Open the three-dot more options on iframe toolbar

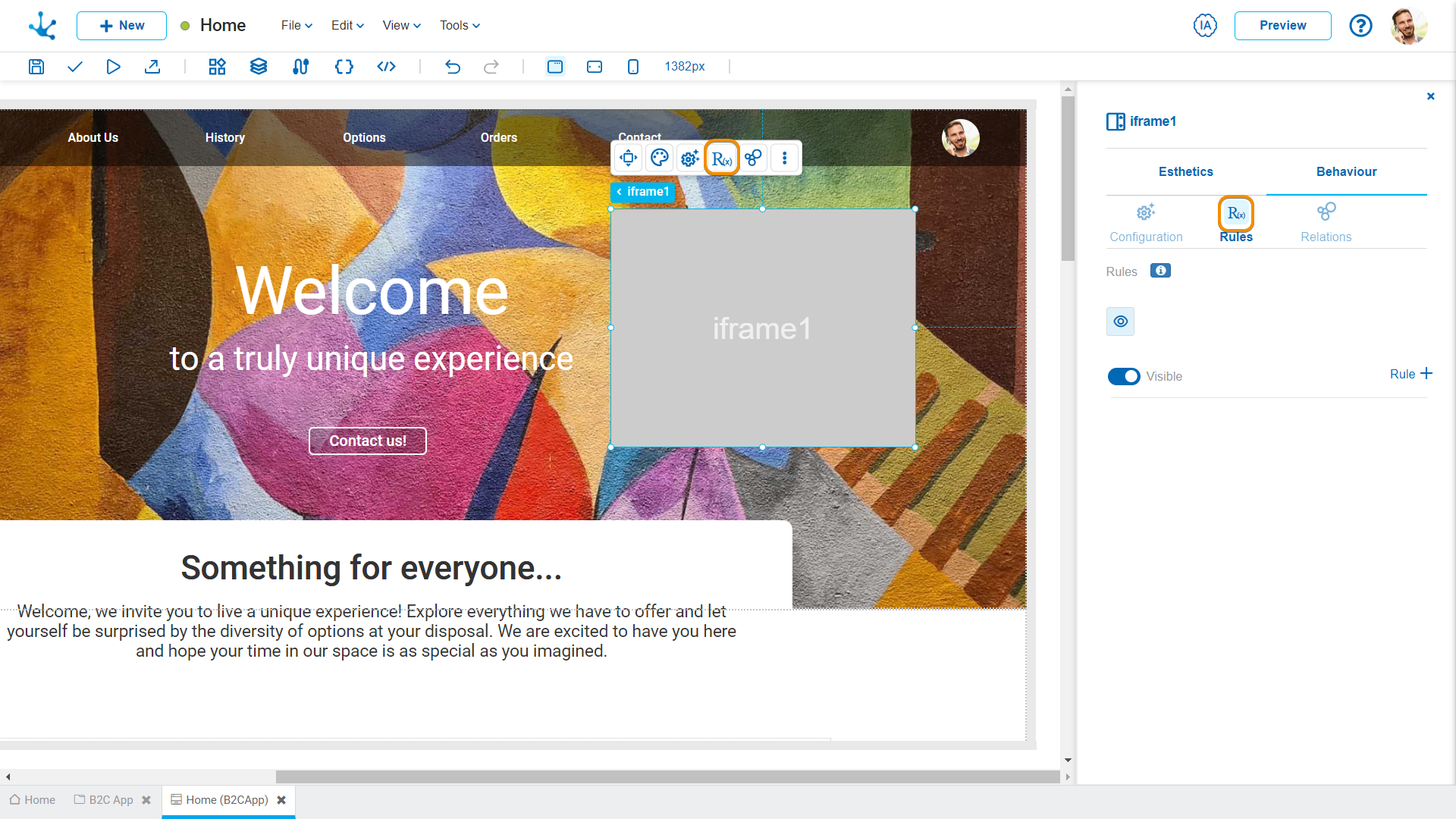(x=785, y=158)
